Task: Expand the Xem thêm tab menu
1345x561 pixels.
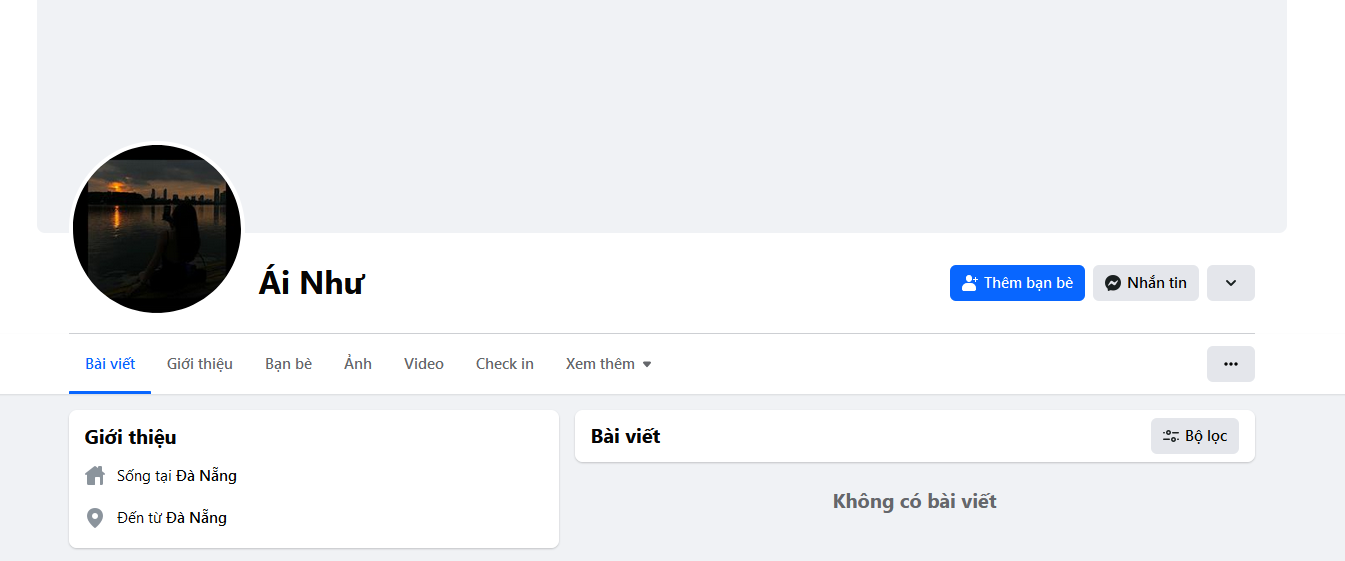Action: click(608, 364)
